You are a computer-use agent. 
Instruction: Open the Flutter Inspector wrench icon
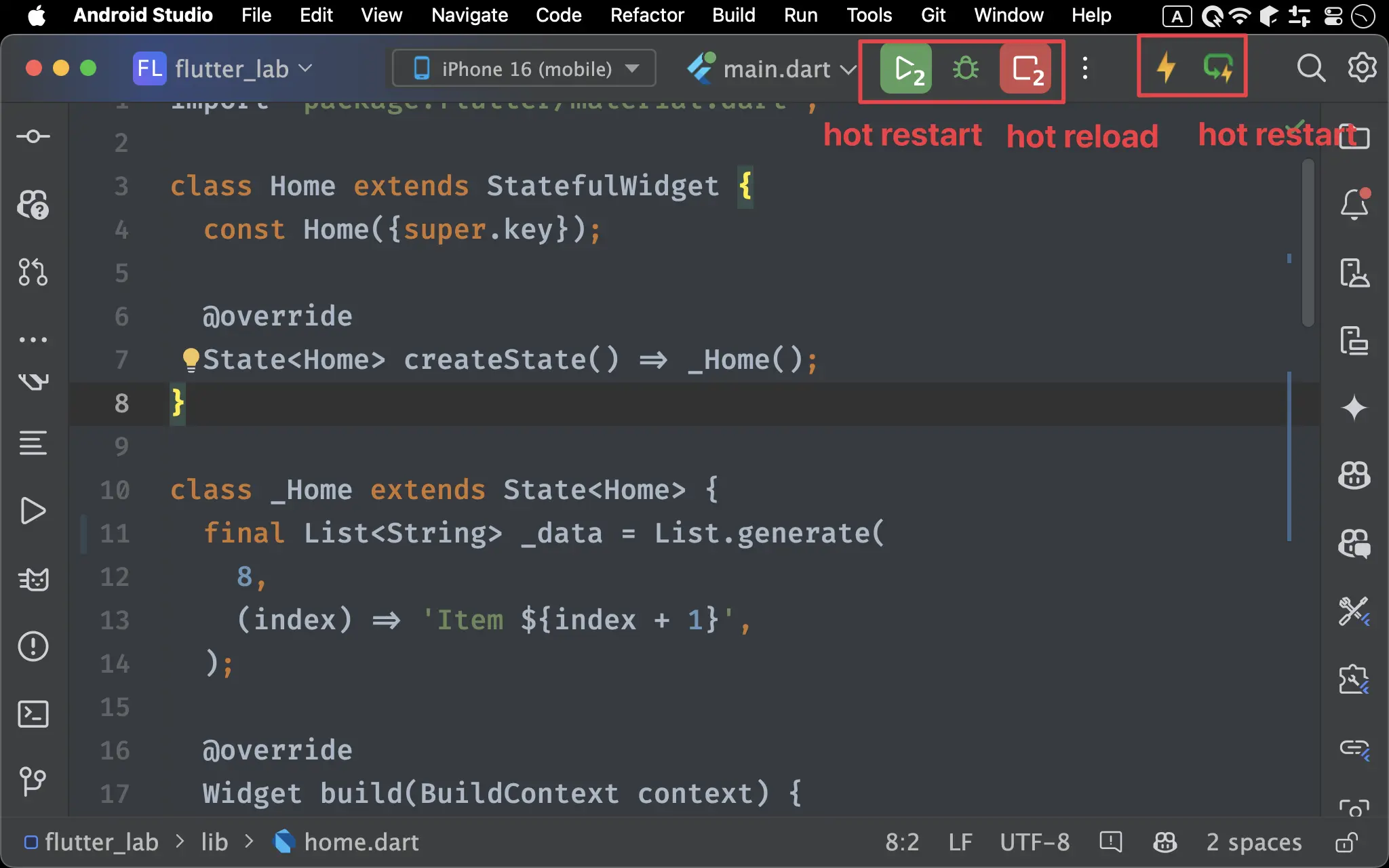pyautogui.click(x=1354, y=611)
